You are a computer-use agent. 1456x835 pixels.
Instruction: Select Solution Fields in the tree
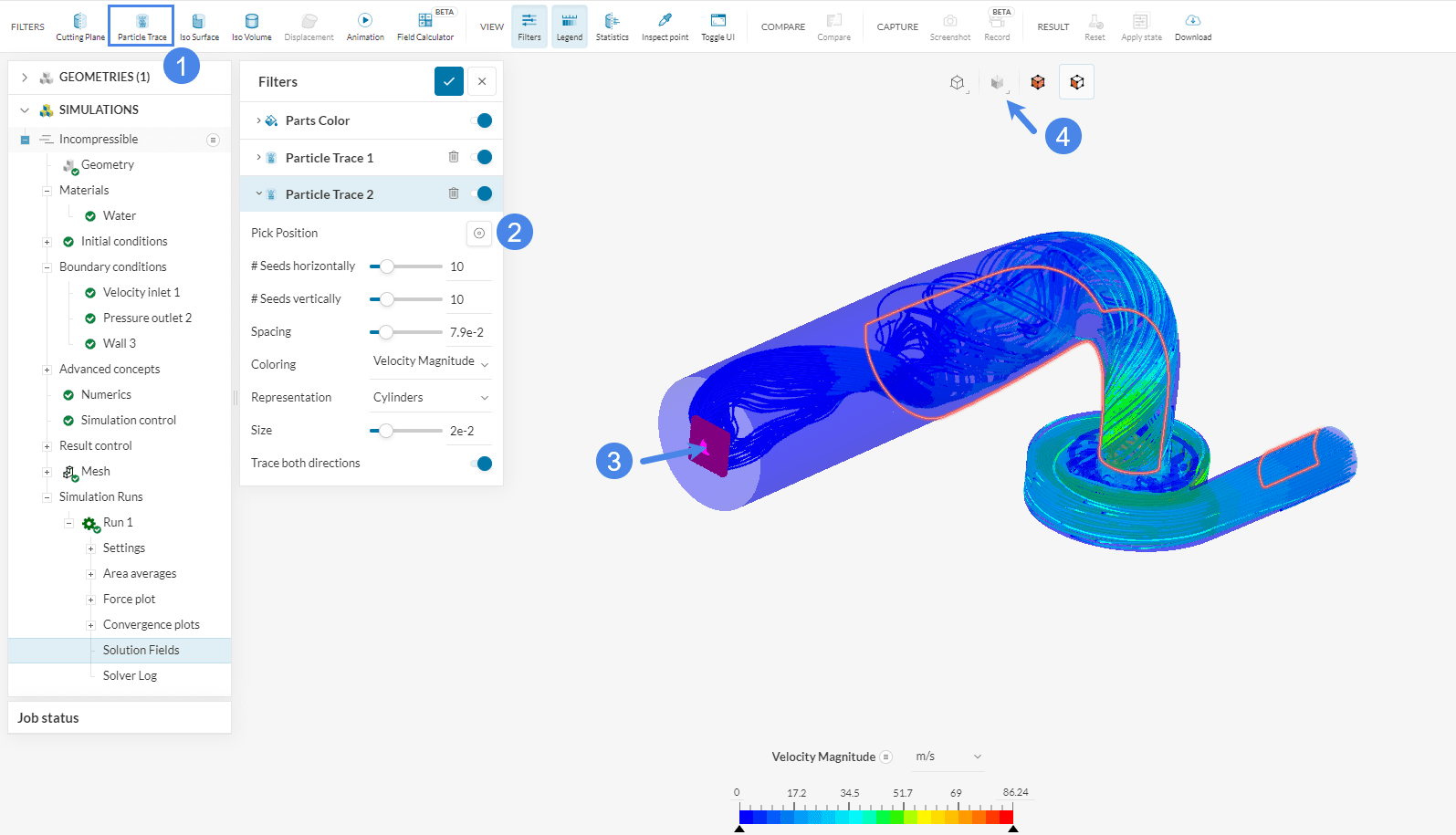point(141,650)
